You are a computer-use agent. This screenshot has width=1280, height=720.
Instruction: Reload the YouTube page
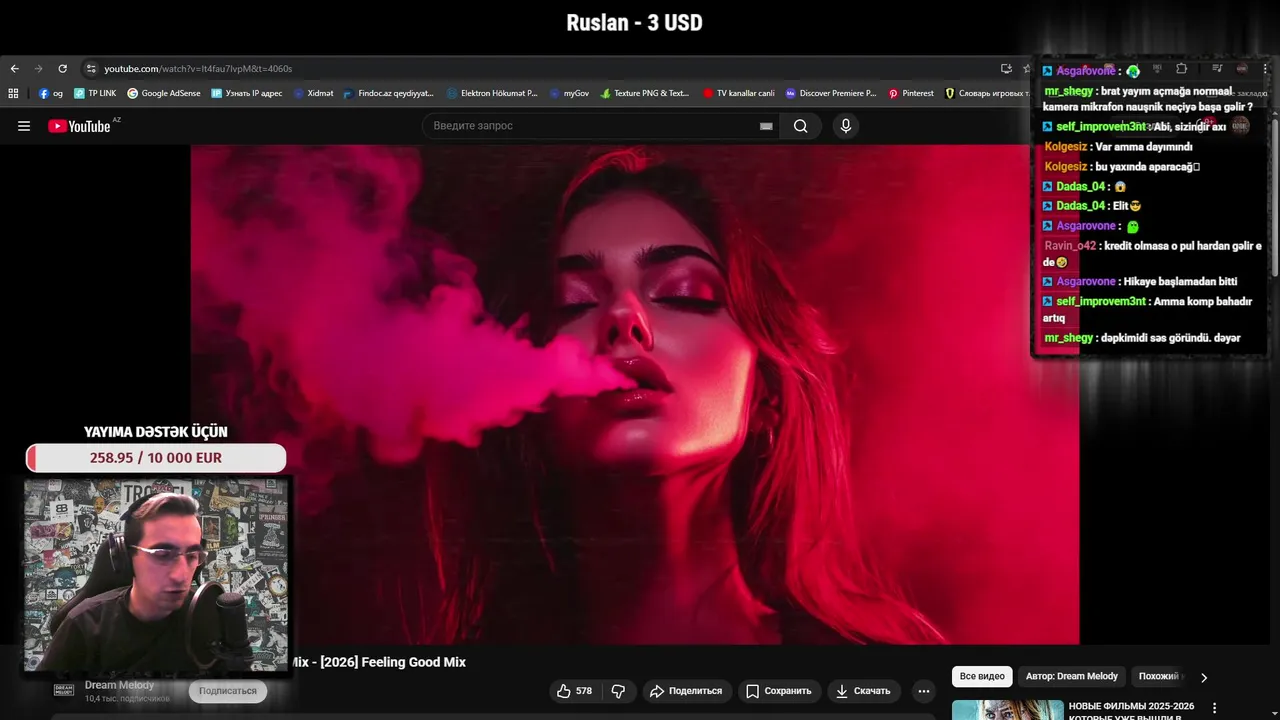(x=62, y=69)
